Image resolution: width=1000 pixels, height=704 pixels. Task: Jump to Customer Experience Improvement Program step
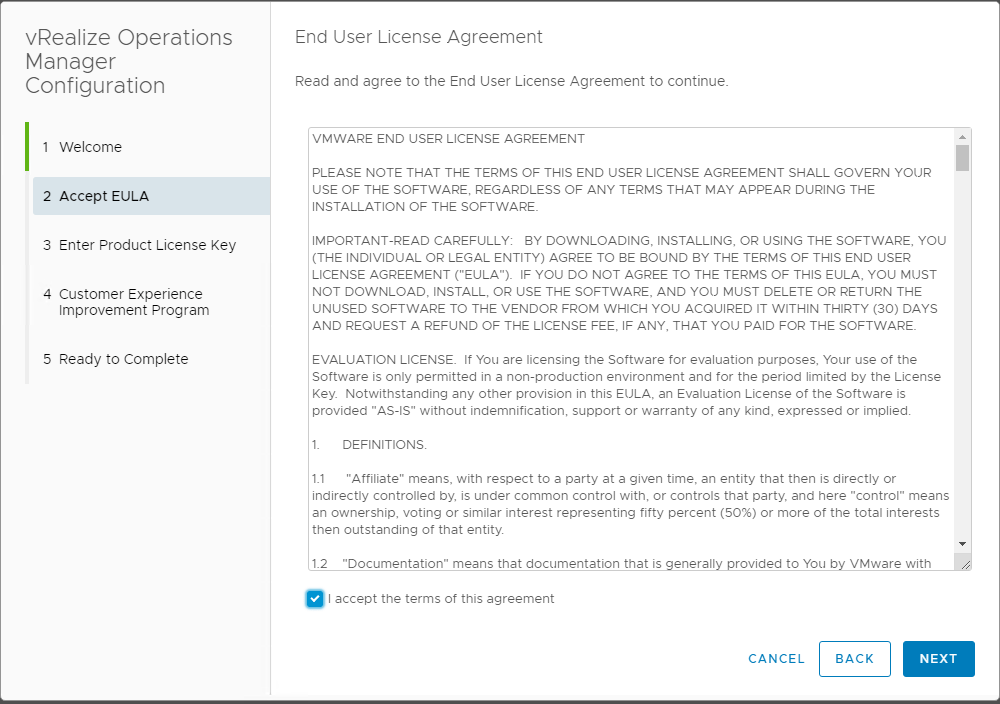[134, 302]
